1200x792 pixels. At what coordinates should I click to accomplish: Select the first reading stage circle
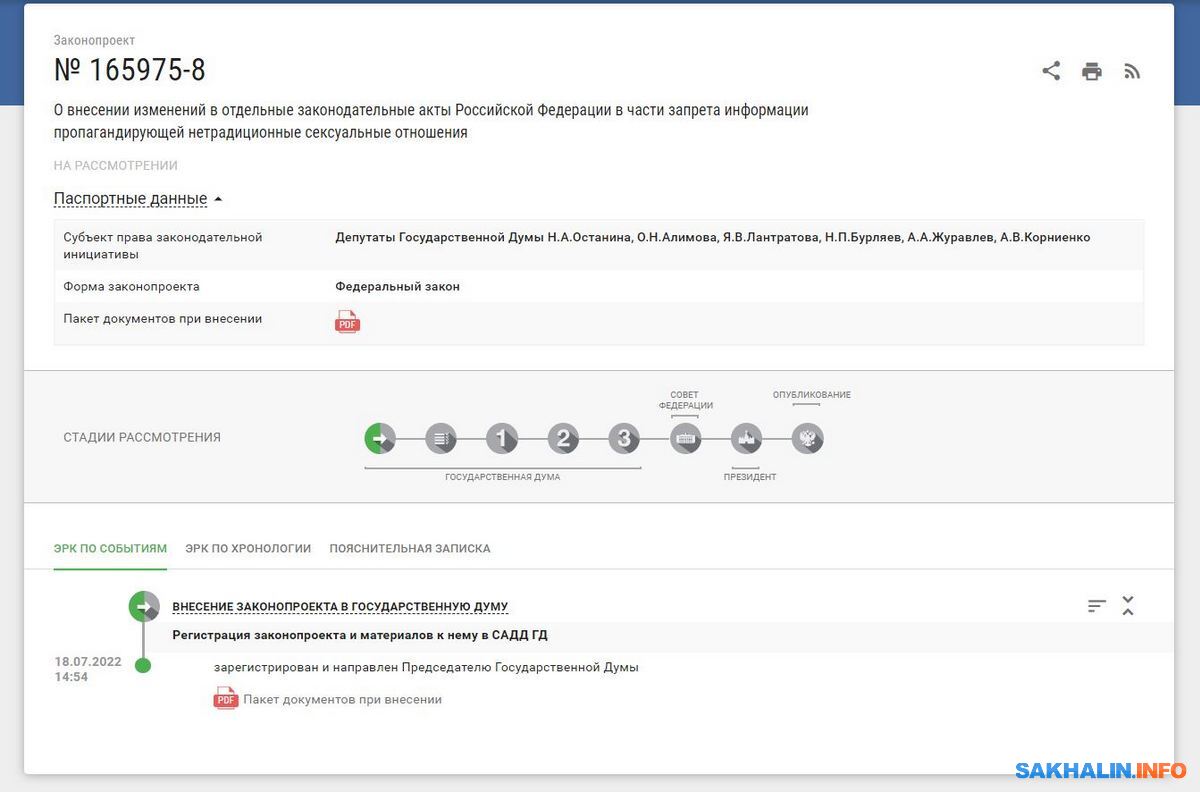[x=502, y=438]
